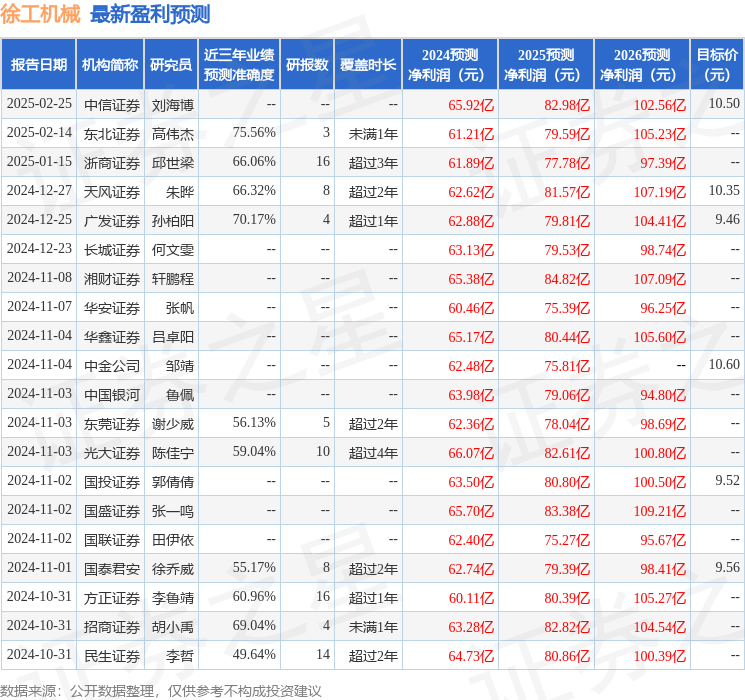Click 长城证券 institution cell

click(x=112, y=250)
